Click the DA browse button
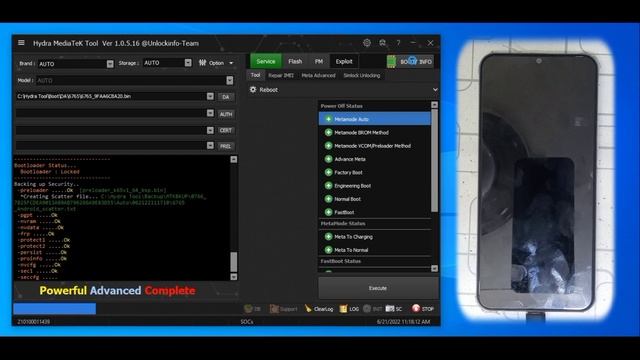The image size is (640, 360). pyautogui.click(x=226, y=97)
